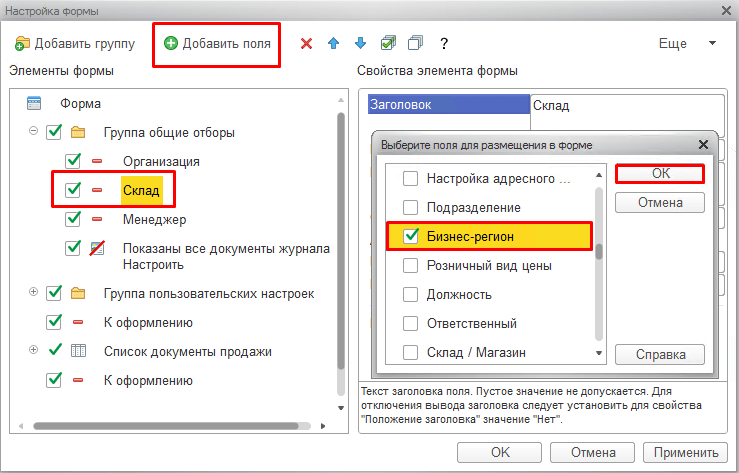The width and height of the screenshot is (739, 473).
Task: Uncheck all elements toolbar icon
Action: coord(415,43)
